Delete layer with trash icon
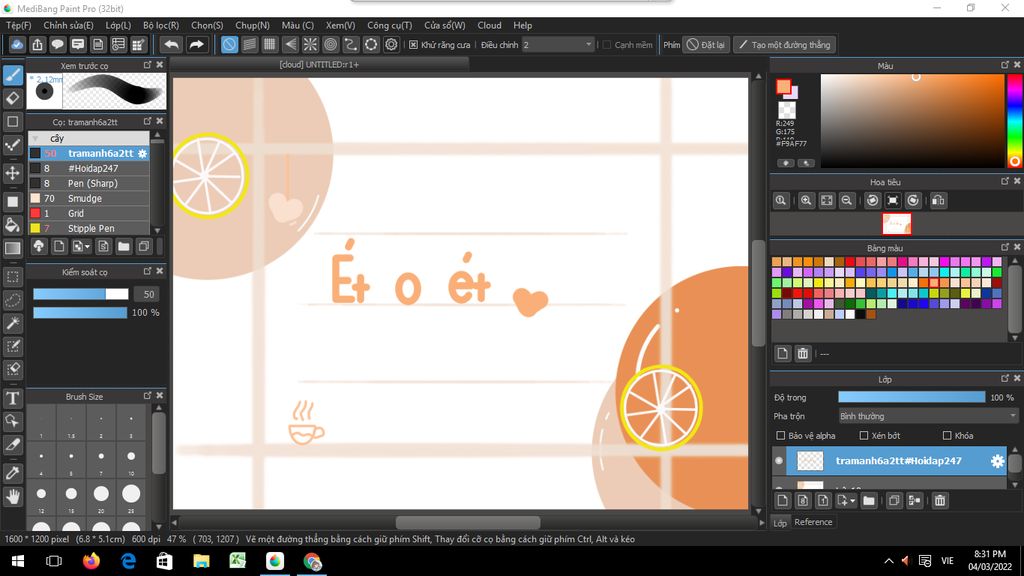Viewport: 1024px width, 576px height. [940, 501]
